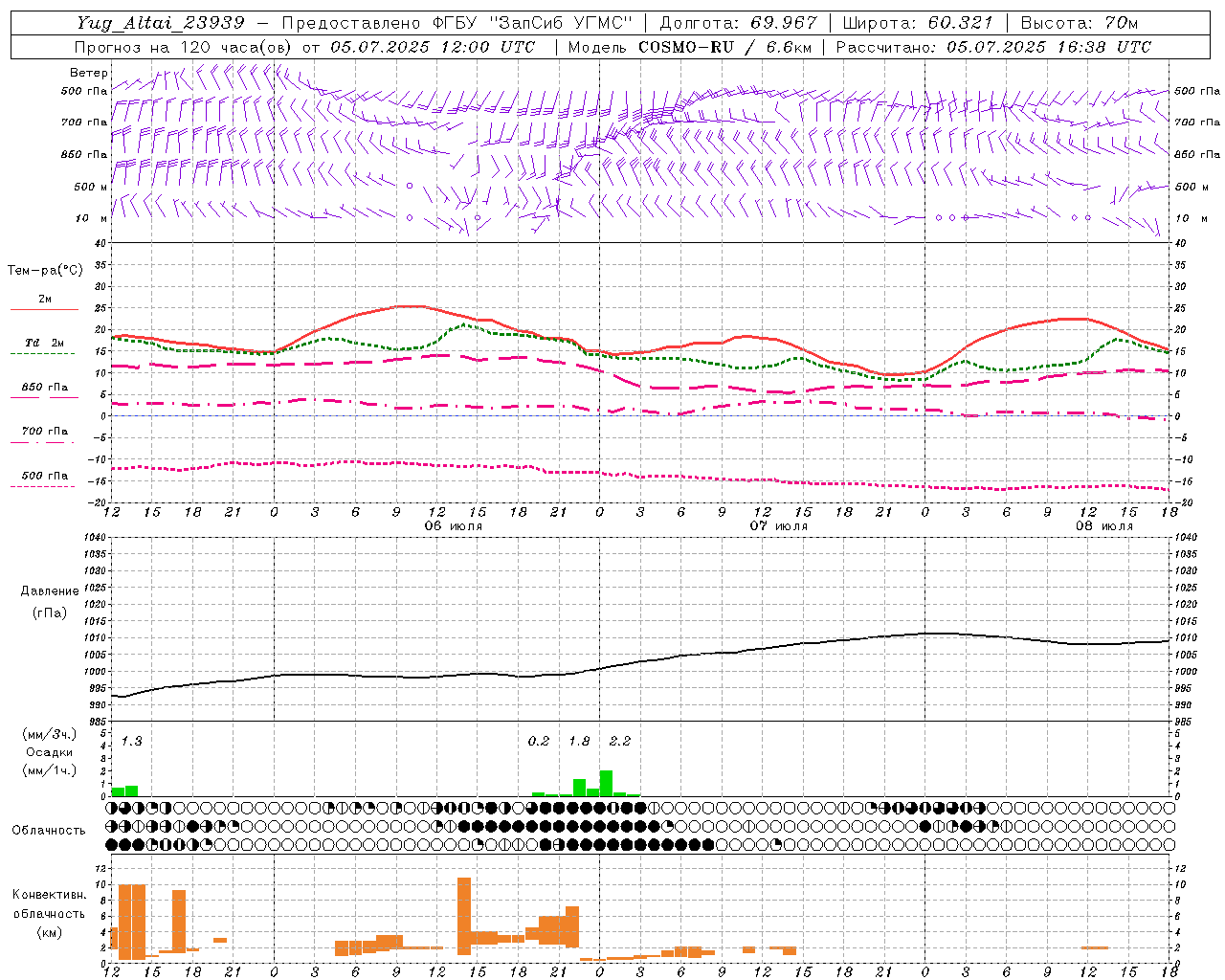
Task: Click the Td 2м dew point legend entry
Action: (x=44, y=343)
